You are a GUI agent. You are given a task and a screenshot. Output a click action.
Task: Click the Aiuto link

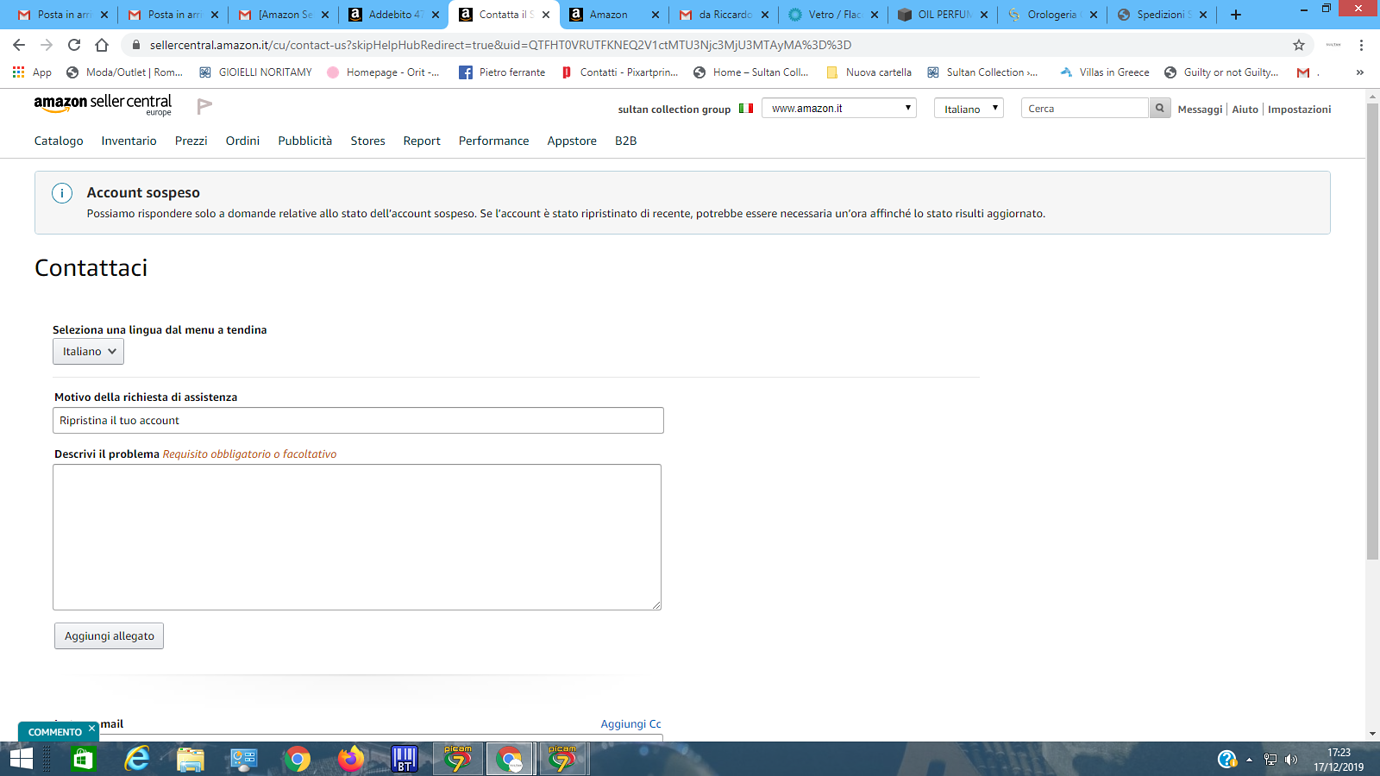[1245, 109]
